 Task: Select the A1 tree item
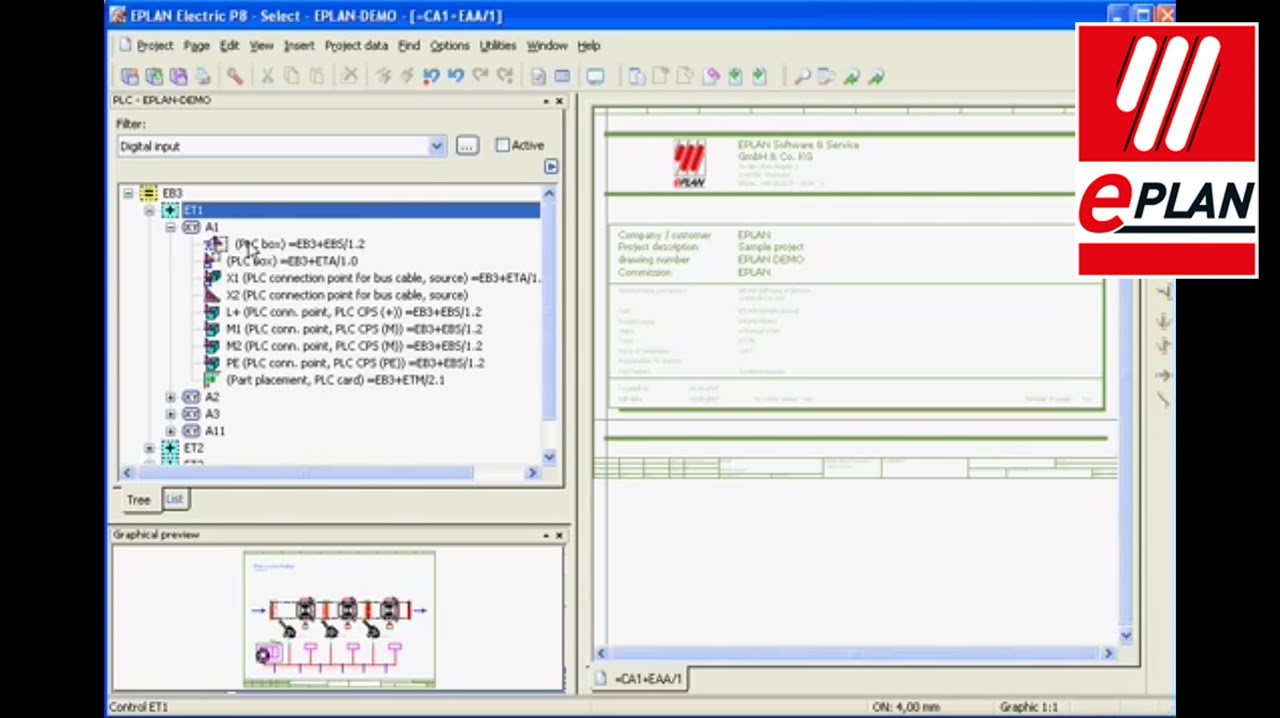click(x=211, y=227)
